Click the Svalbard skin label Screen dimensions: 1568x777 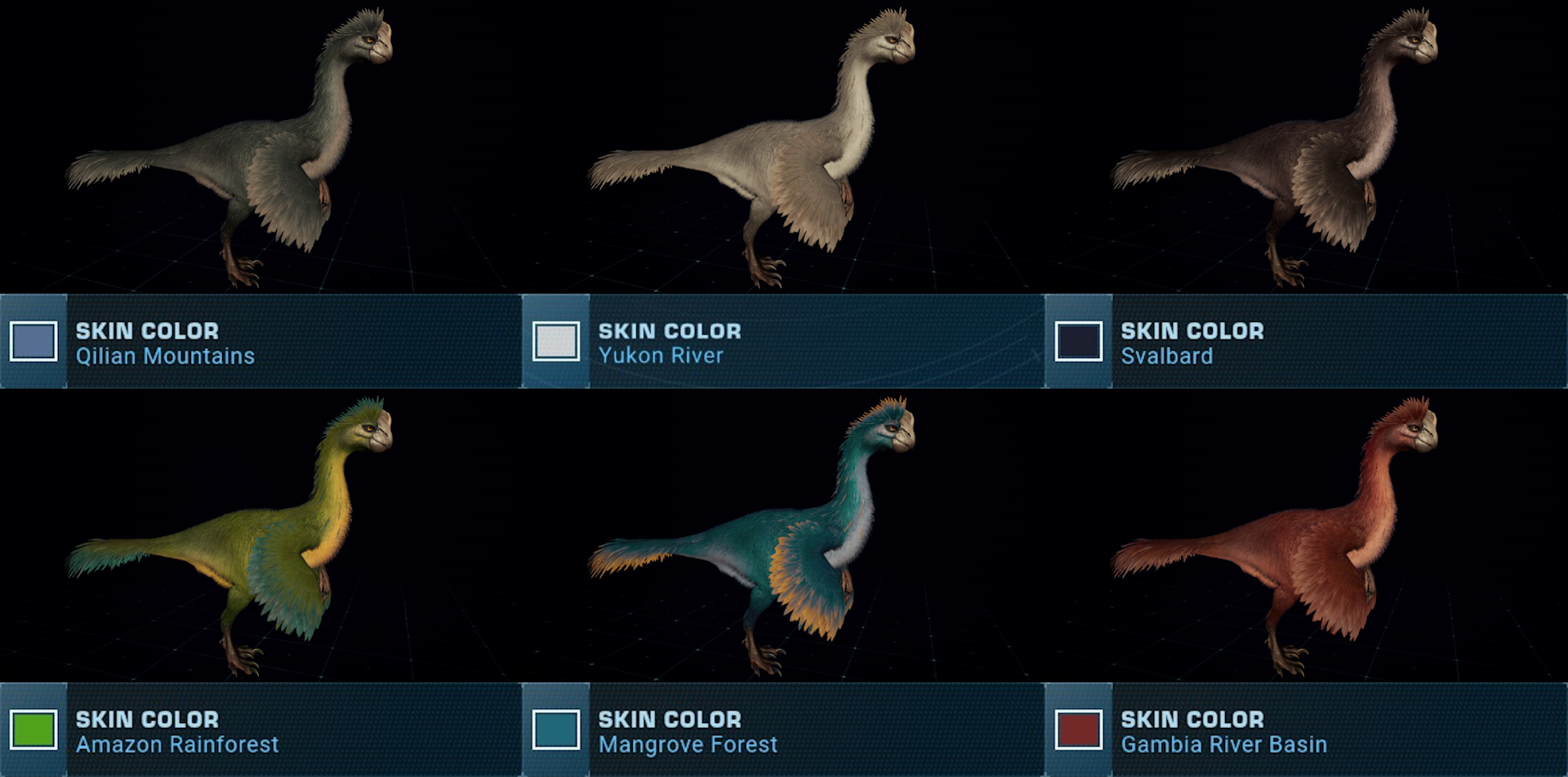1166,356
